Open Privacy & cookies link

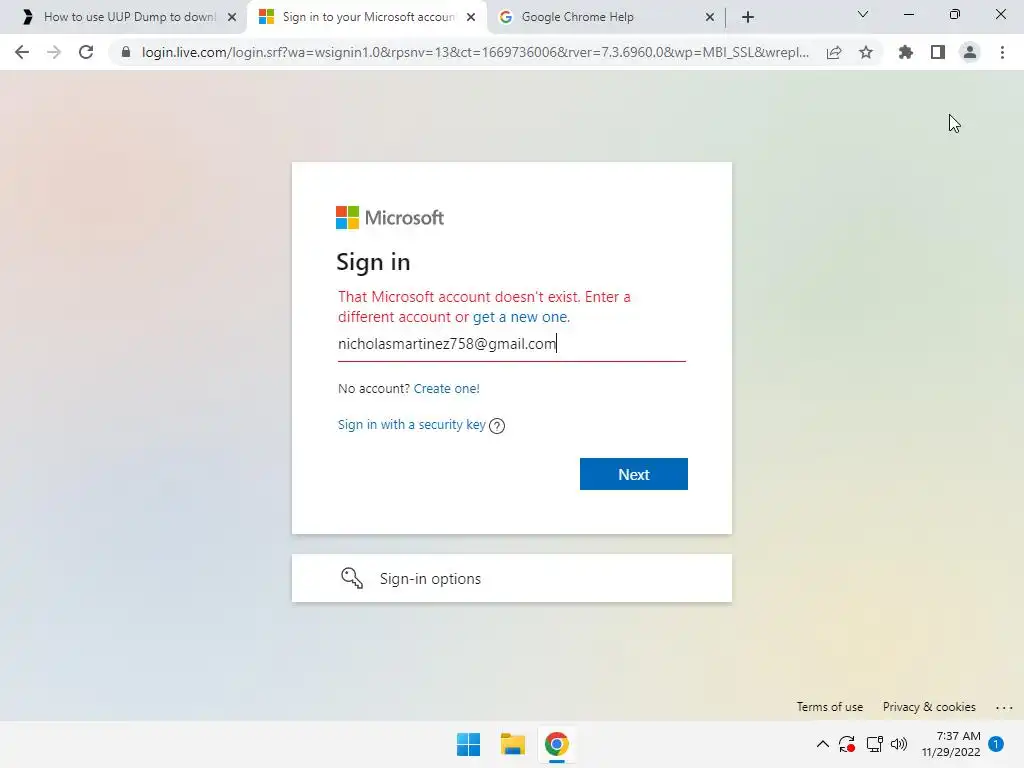pyautogui.click(x=929, y=707)
